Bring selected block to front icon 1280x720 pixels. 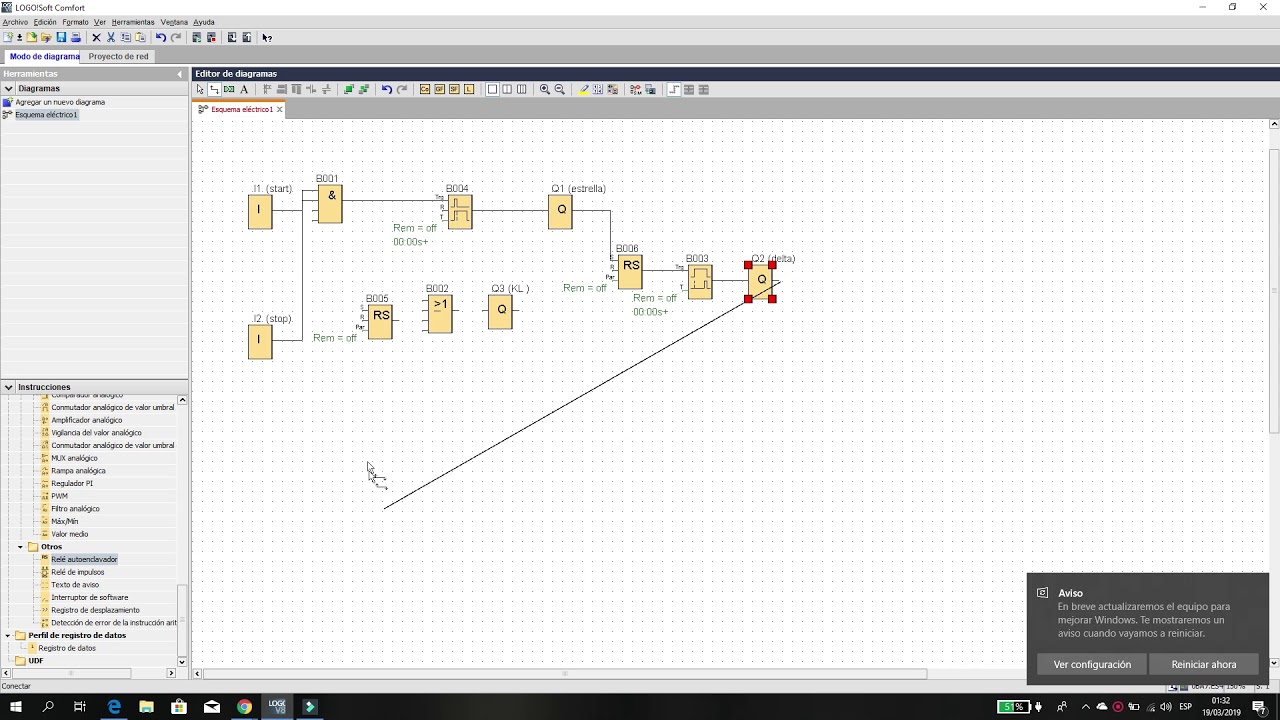348,89
